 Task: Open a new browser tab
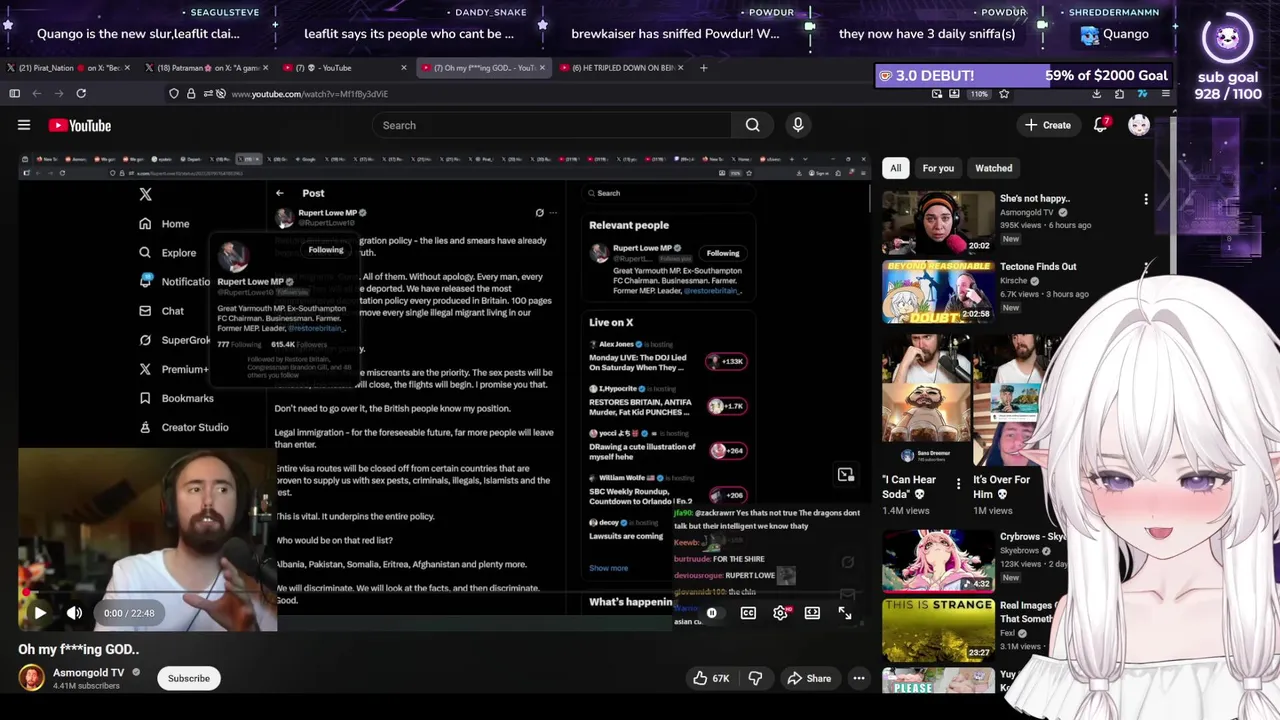point(703,68)
